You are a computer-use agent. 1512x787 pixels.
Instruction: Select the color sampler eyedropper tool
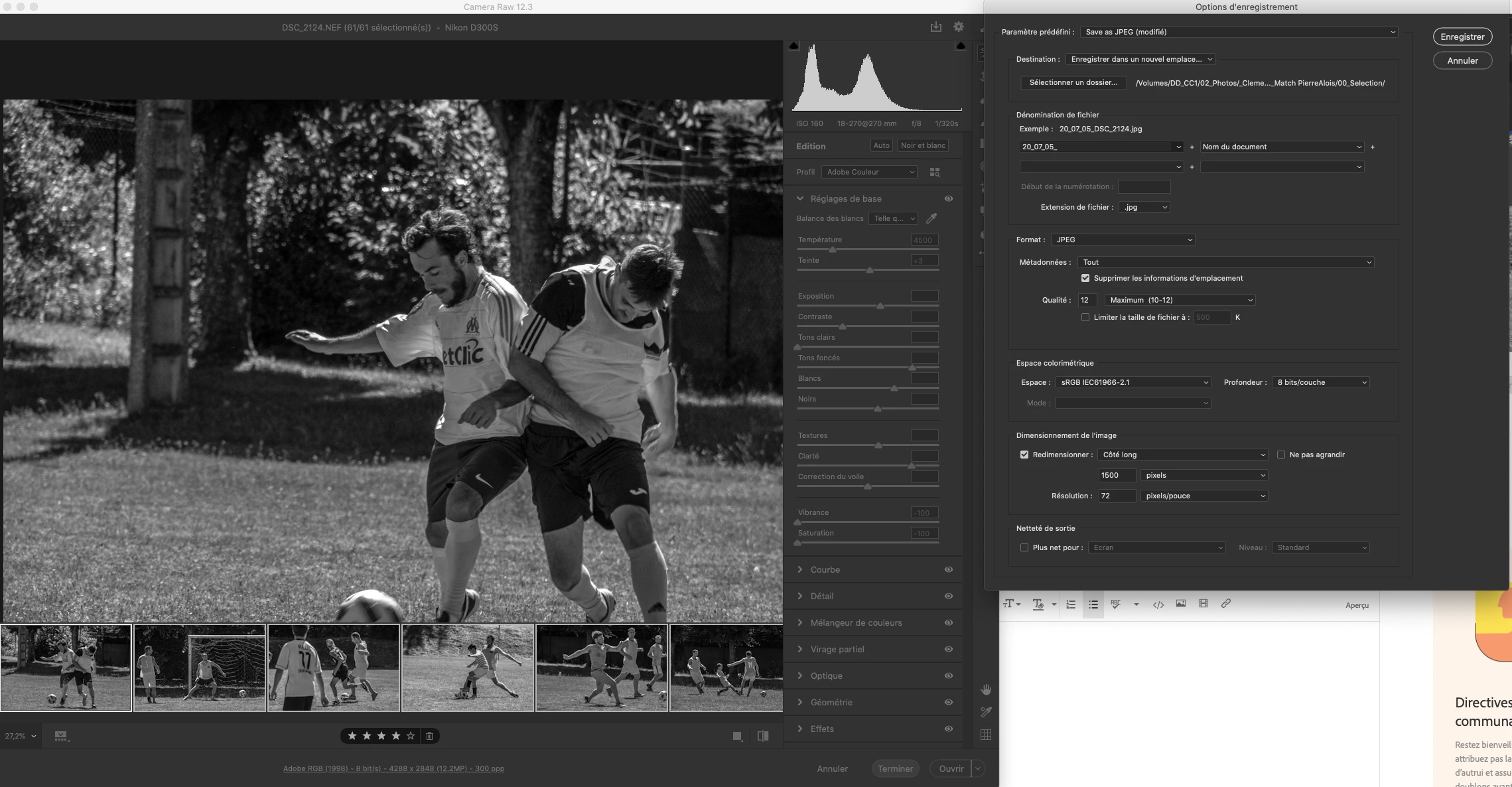click(x=986, y=712)
